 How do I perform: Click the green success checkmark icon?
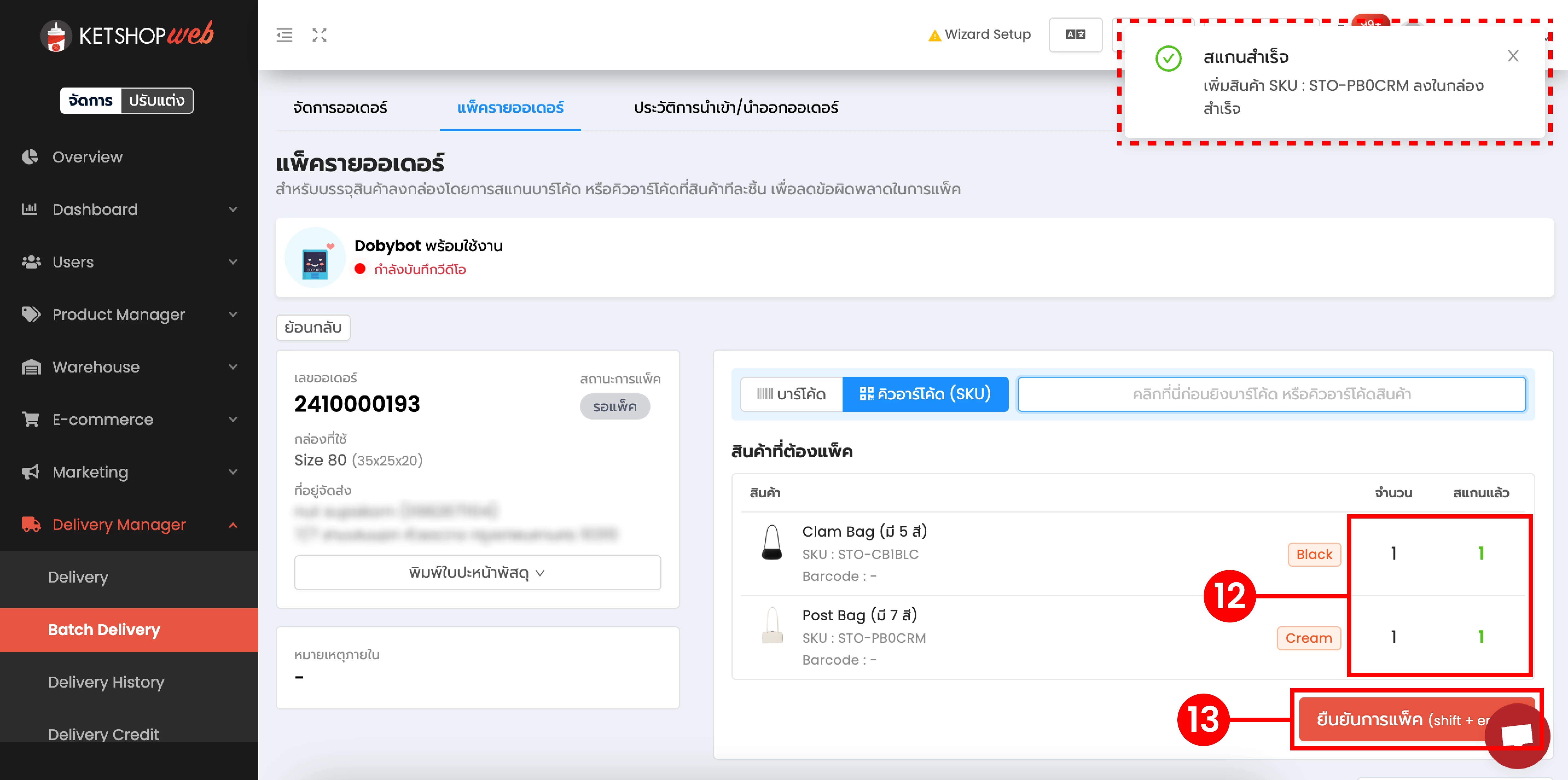point(1168,59)
